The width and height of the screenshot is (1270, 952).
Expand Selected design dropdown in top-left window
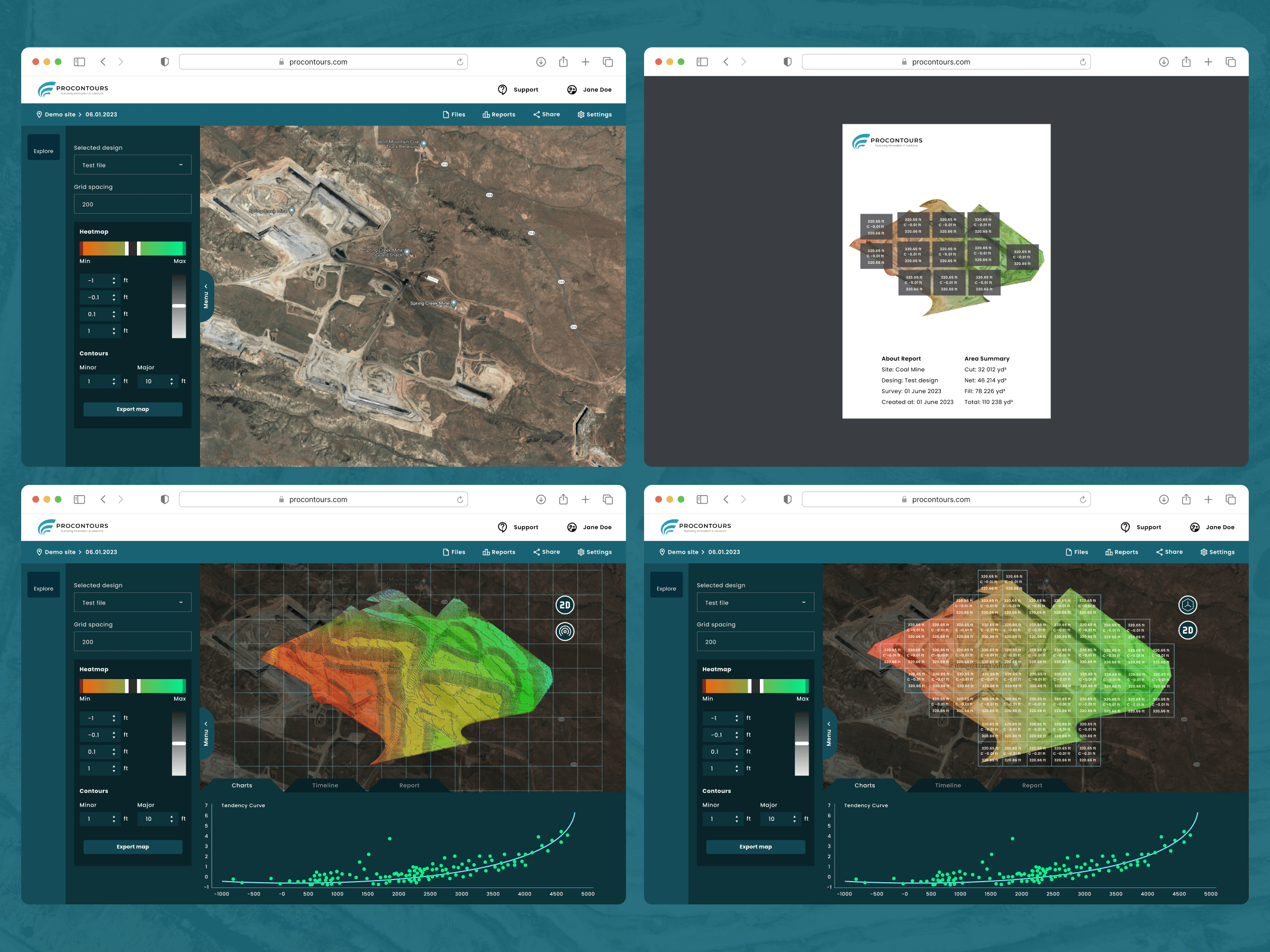(x=133, y=164)
